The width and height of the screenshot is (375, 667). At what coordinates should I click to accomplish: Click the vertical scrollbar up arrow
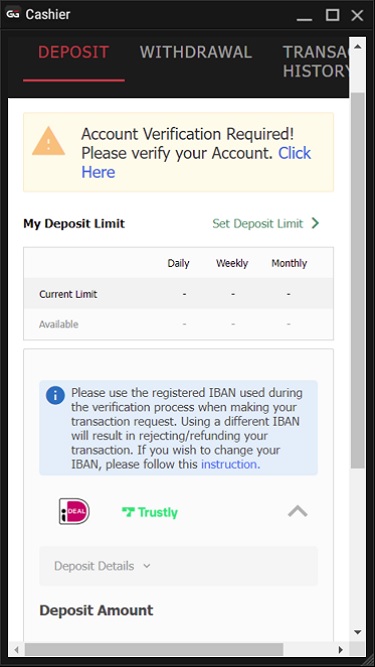click(357, 46)
